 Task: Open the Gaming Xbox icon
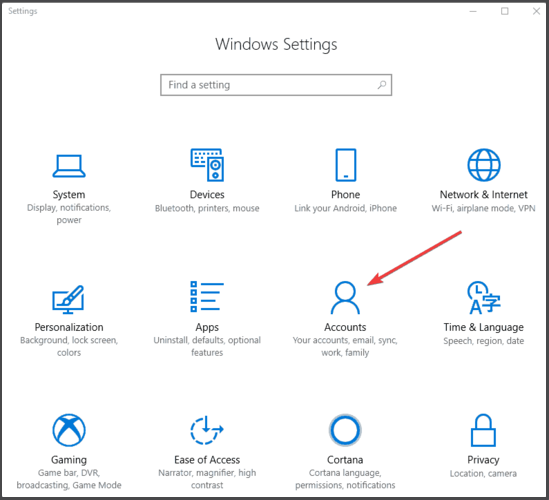pyautogui.click(x=69, y=430)
